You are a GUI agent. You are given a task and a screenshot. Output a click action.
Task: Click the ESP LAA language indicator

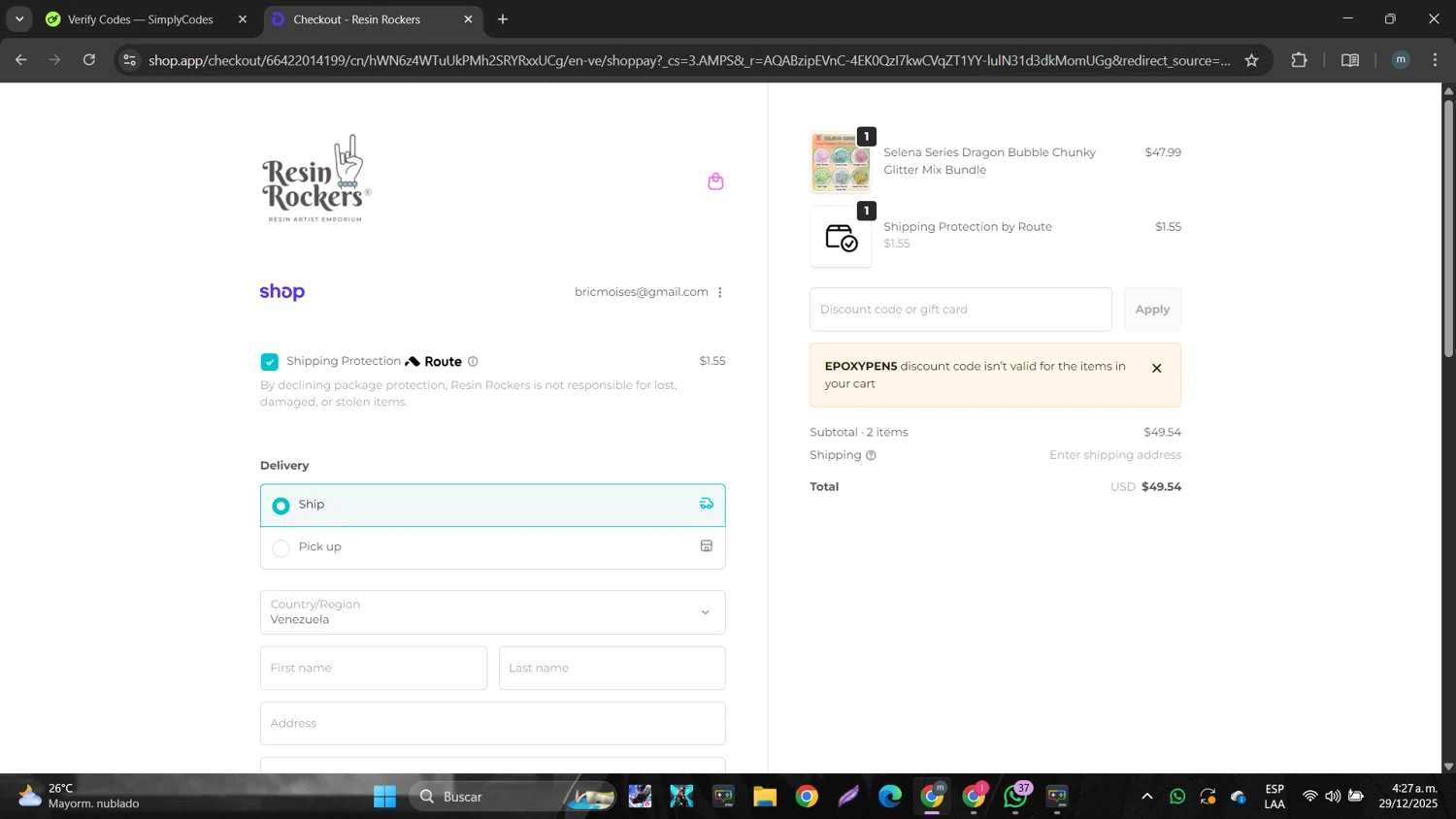1274,796
